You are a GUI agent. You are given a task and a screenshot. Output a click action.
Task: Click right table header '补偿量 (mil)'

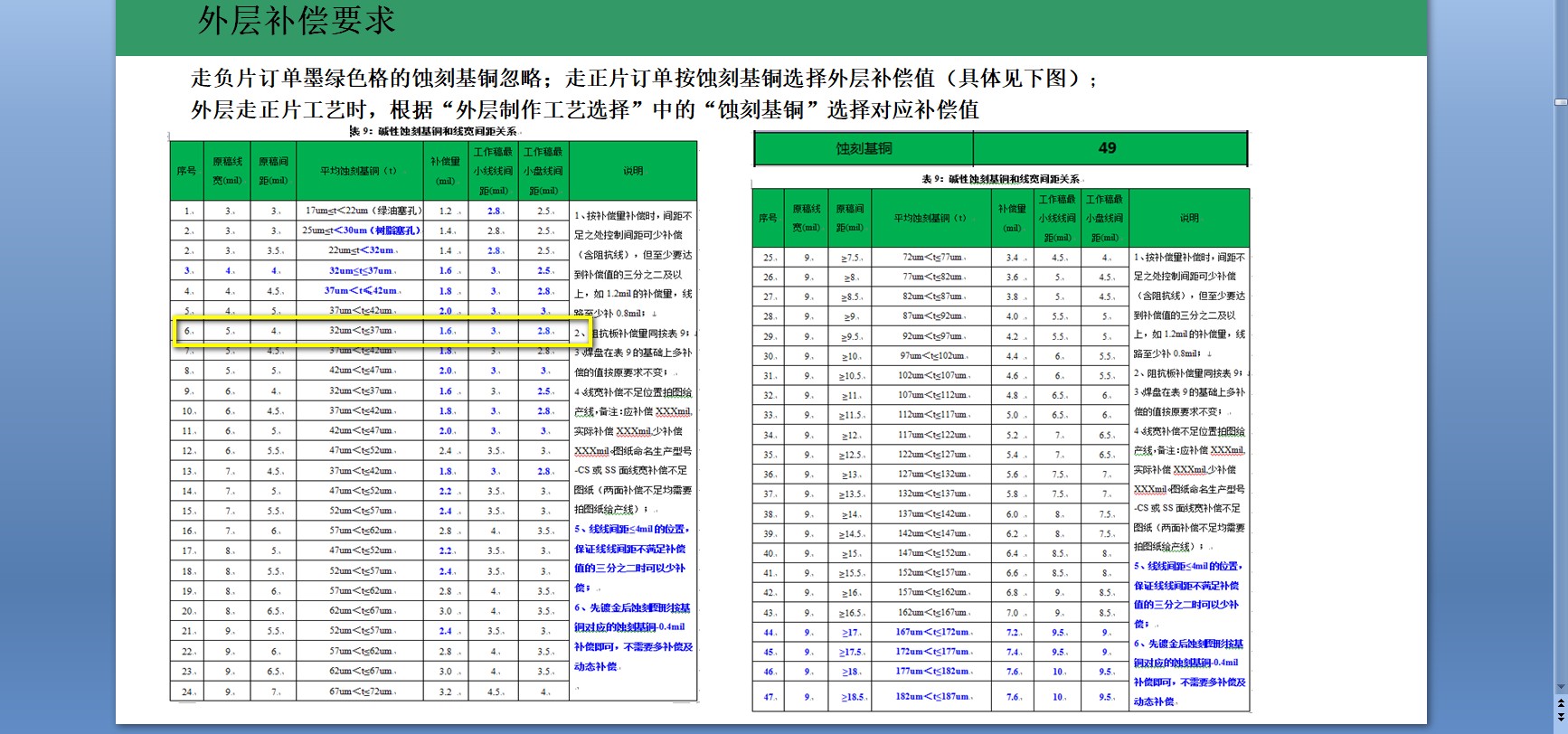(1012, 218)
